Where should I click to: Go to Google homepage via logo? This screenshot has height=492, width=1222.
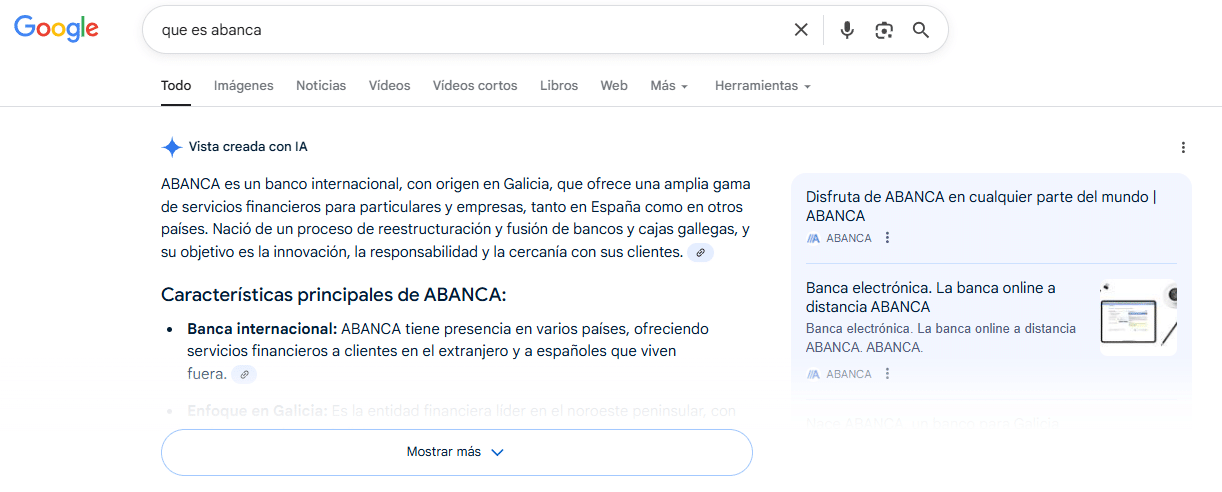56,29
